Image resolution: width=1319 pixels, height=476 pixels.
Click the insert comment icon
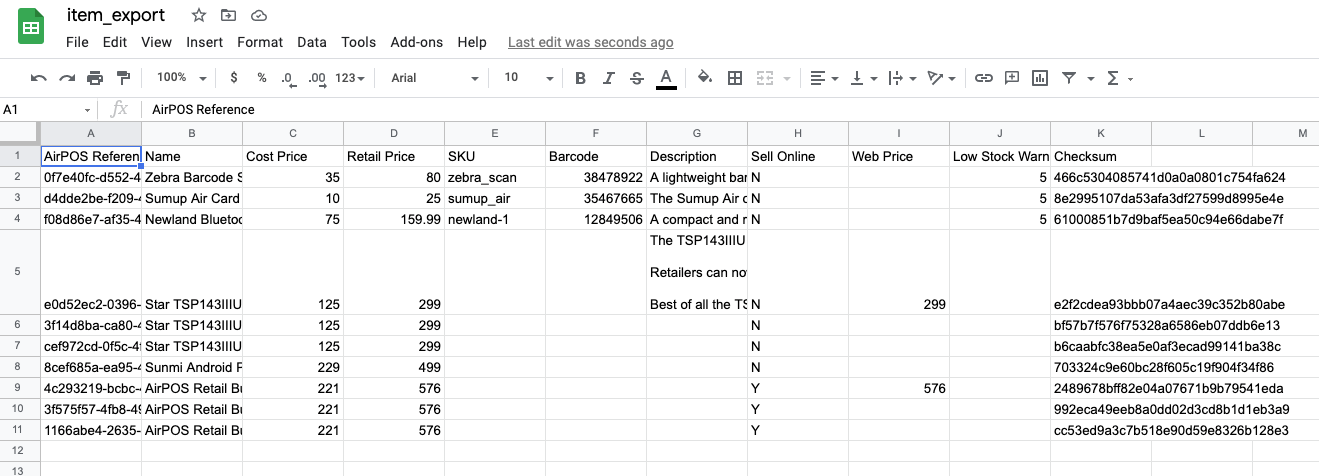pyautogui.click(x=1012, y=78)
